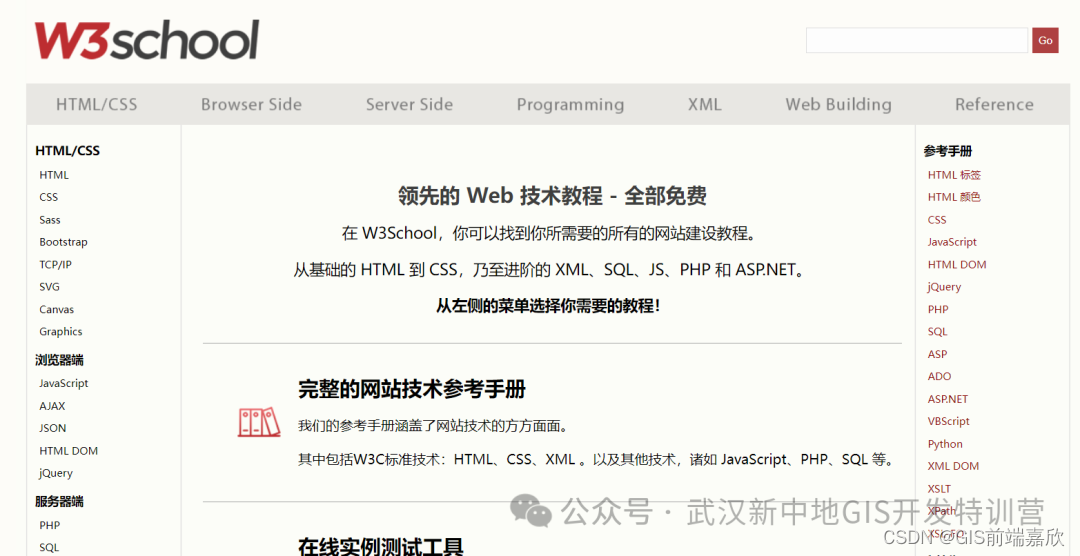The height and width of the screenshot is (556, 1080).
Task: Click the 领先的 Web 技术教程 headline
Action: [x=552, y=196]
